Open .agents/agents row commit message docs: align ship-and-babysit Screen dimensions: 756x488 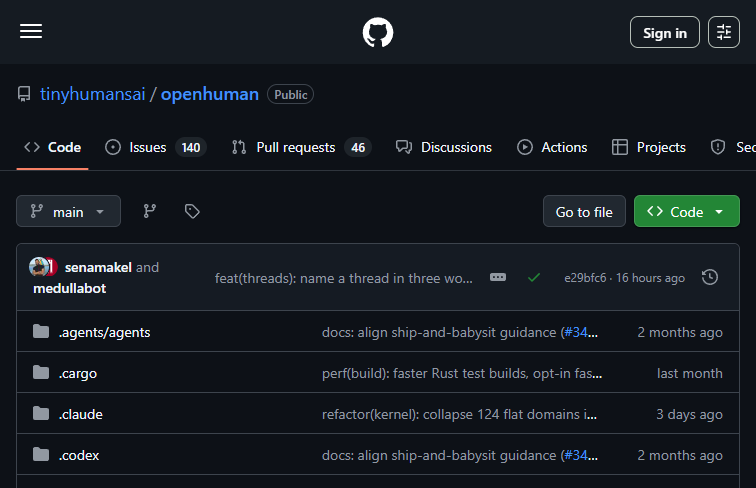441,332
